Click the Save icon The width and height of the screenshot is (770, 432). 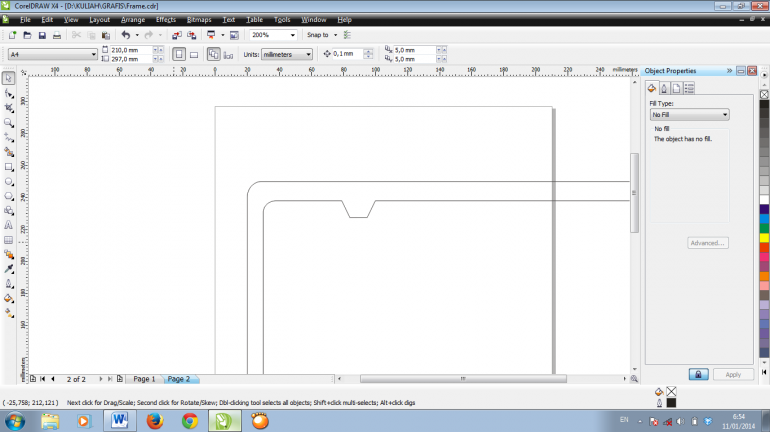[x=42, y=35]
